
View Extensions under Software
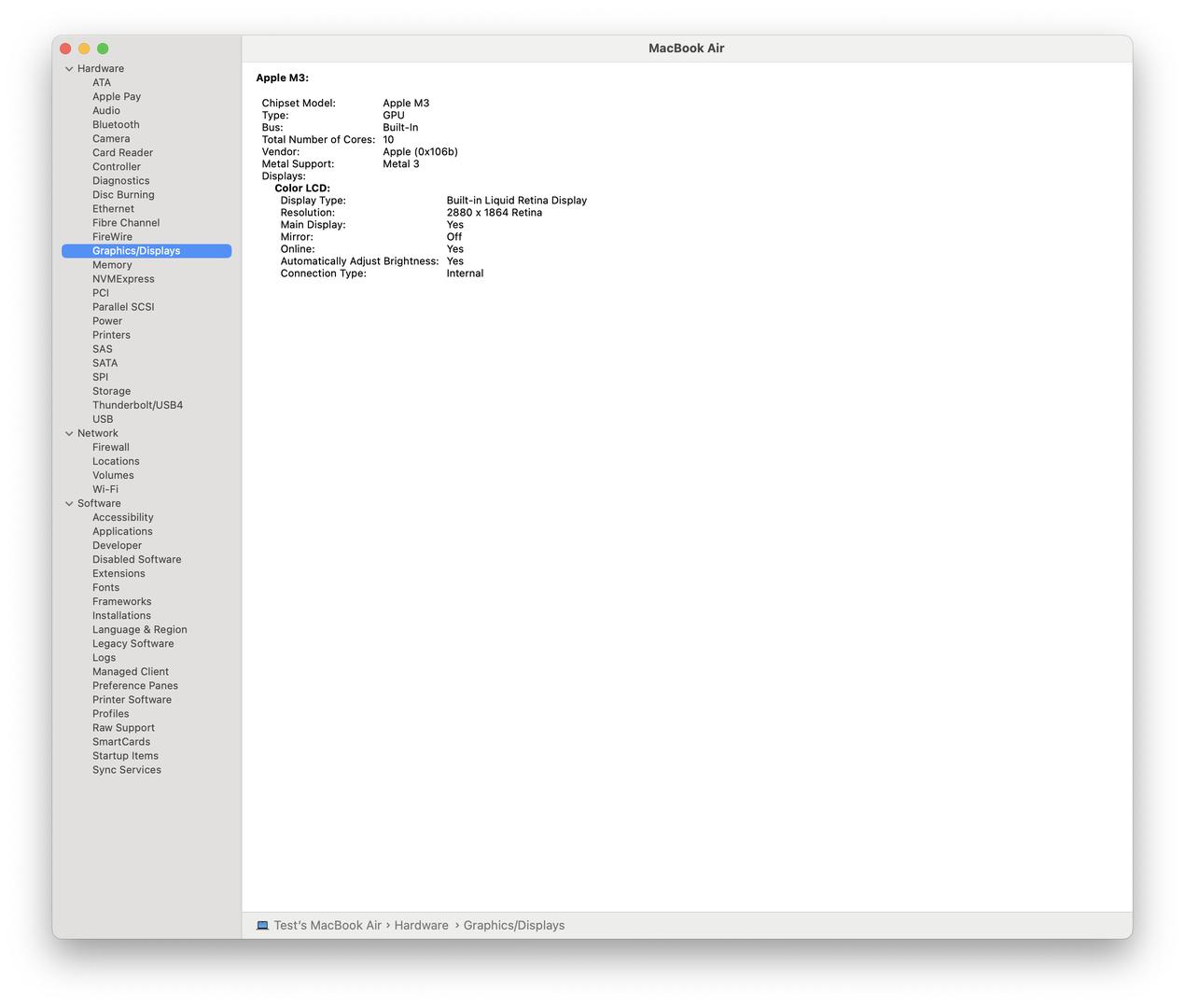click(x=118, y=573)
